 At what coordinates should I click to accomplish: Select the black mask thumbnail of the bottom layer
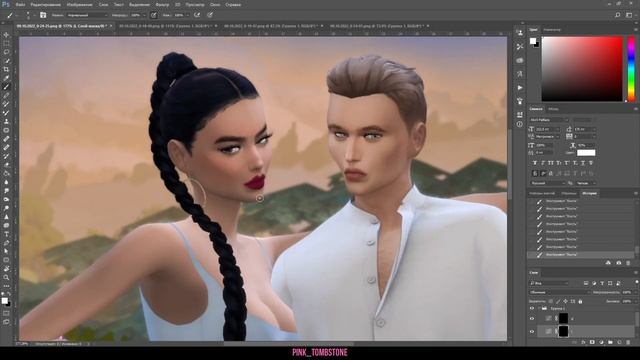click(x=563, y=331)
